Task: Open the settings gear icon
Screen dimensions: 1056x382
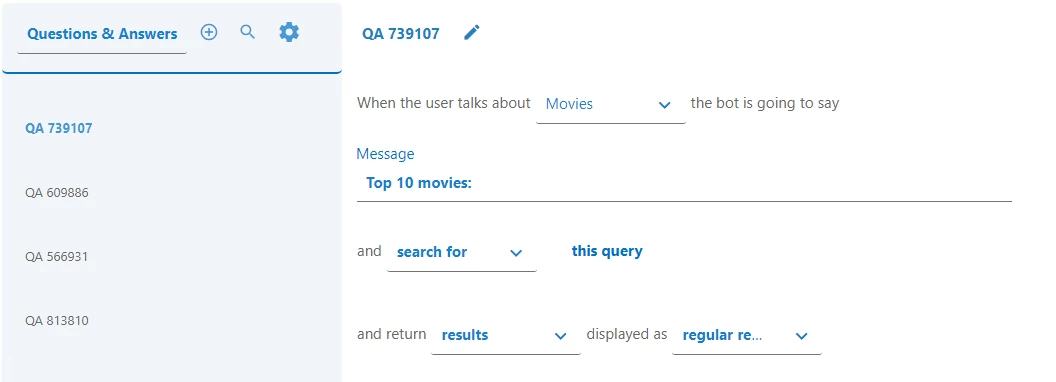Action: pyautogui.click(x=289, y=32)
